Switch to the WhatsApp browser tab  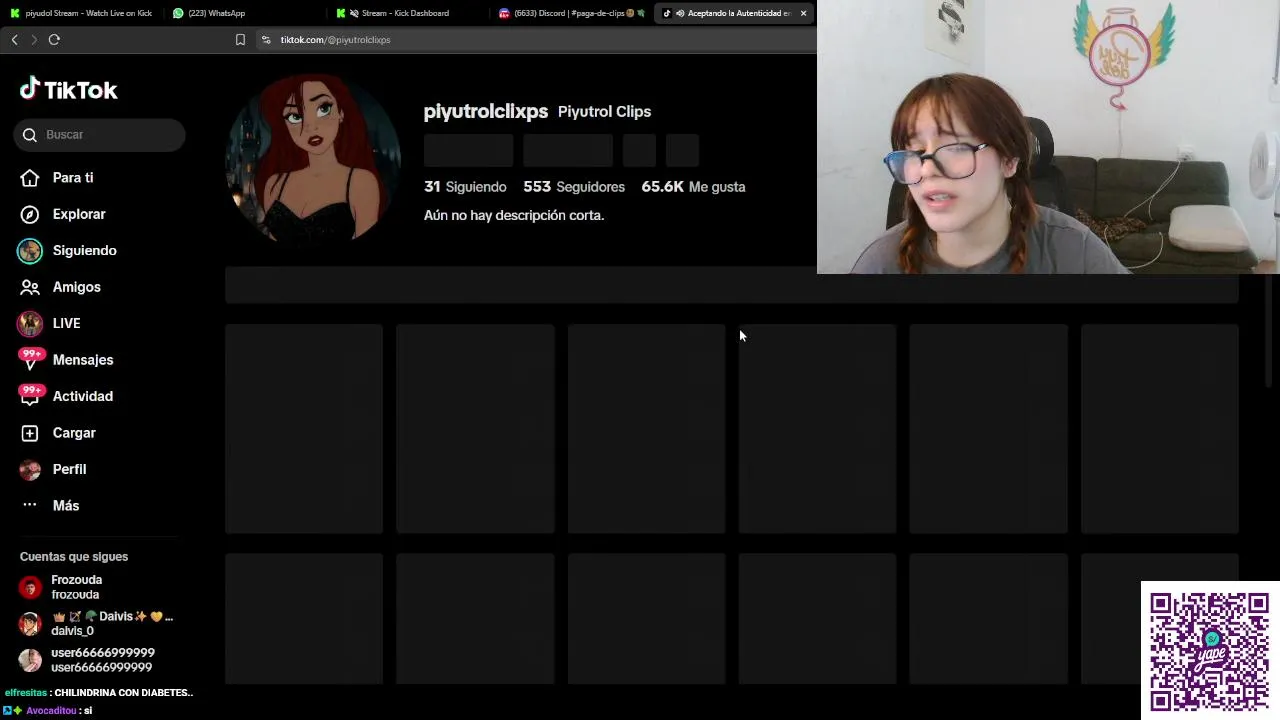coord(244,13)
